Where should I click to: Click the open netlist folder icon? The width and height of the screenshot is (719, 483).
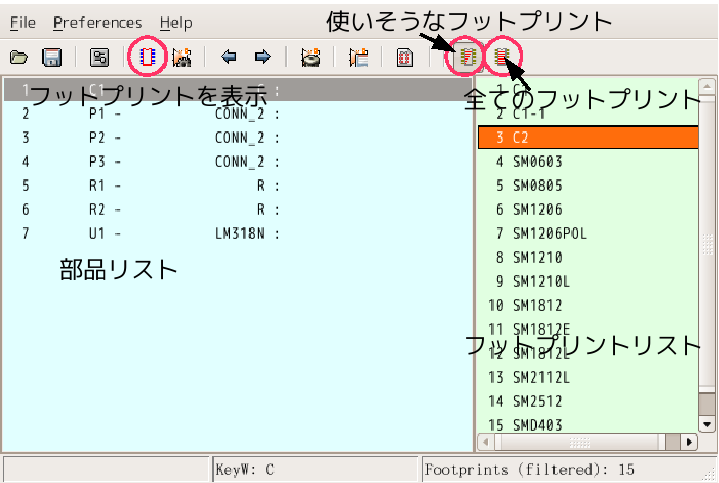[19, 58]
